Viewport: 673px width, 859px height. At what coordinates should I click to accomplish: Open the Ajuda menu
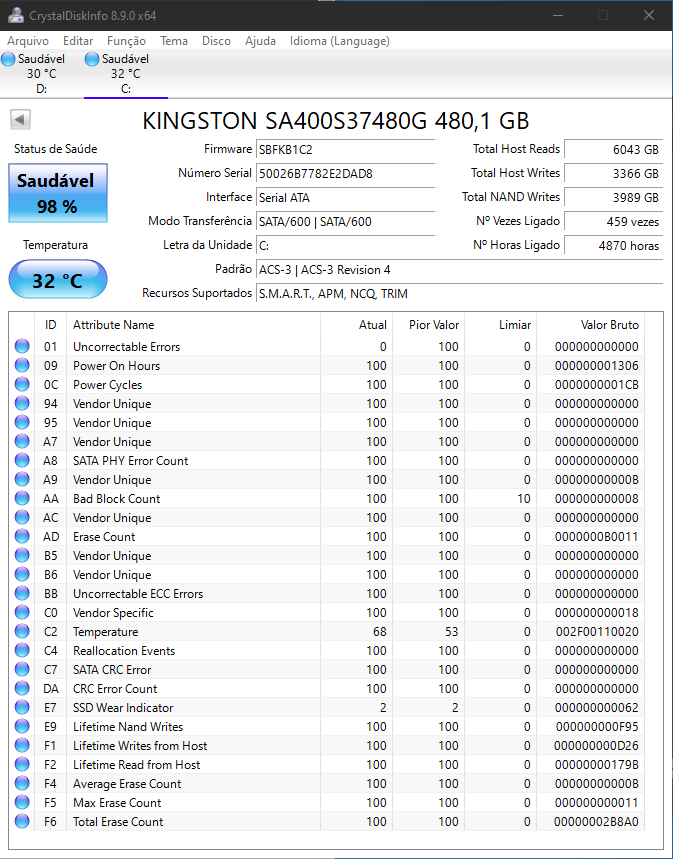tap(260, 41)
